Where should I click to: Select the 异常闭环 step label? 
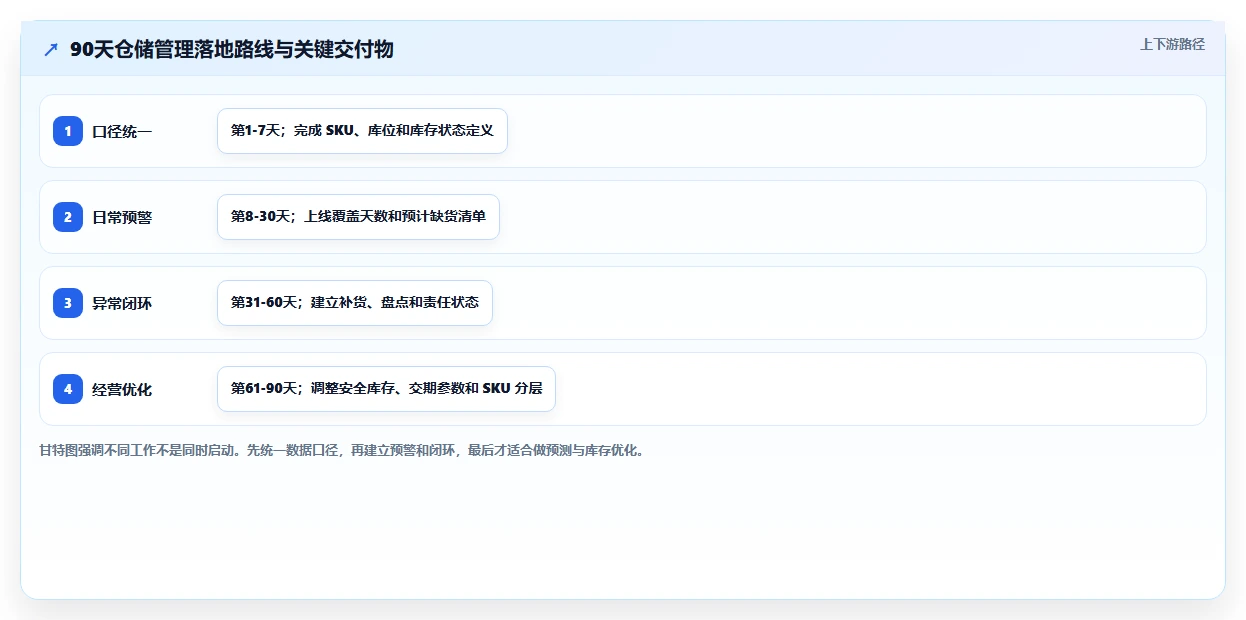coord(122,303)
